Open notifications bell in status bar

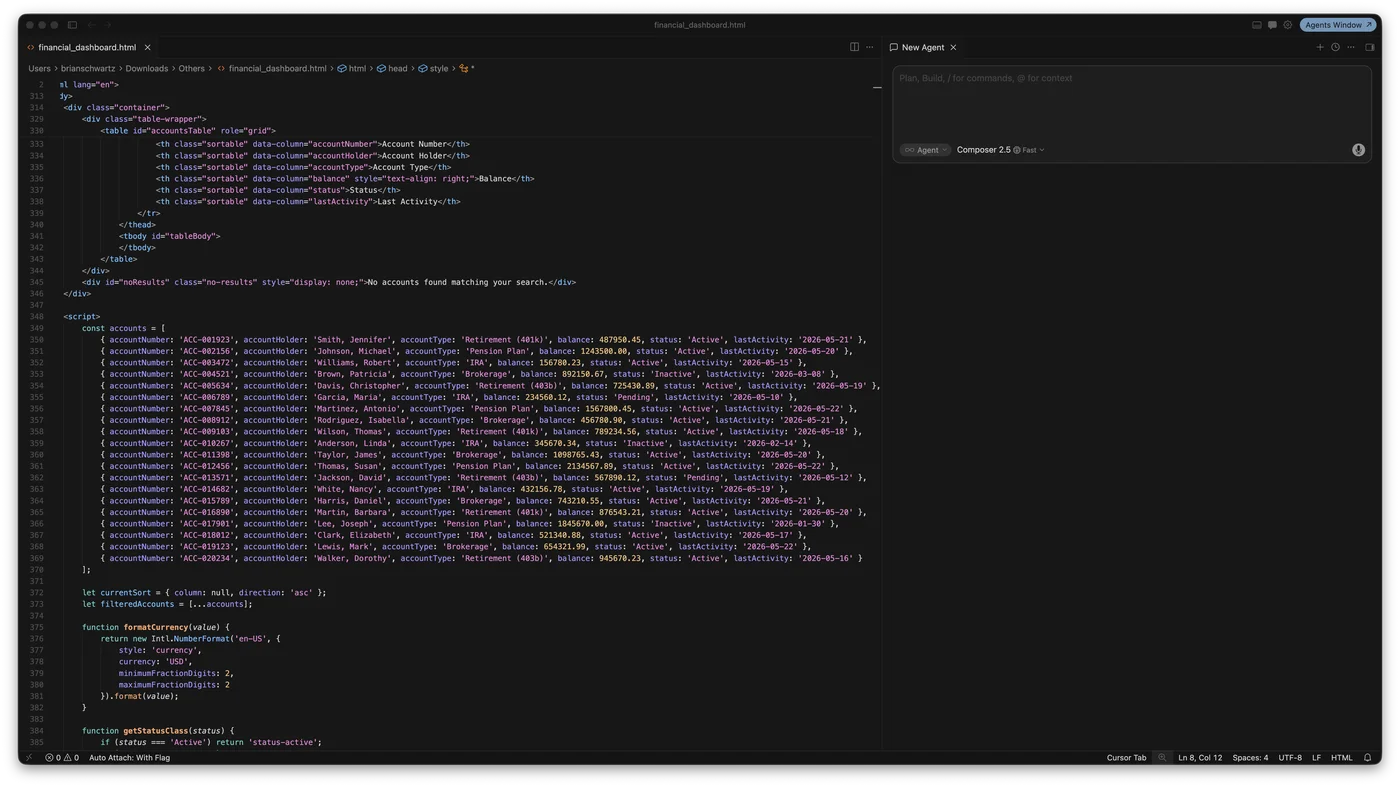1367,758
